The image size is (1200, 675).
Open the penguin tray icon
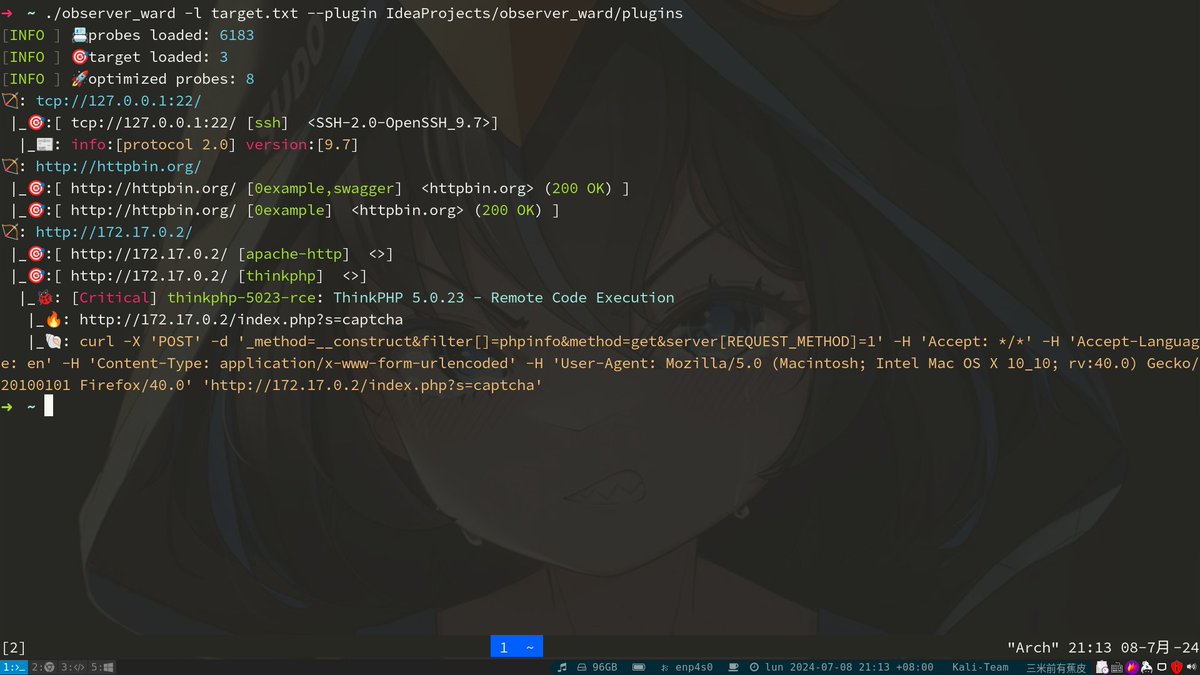(x=1146, y=667)
